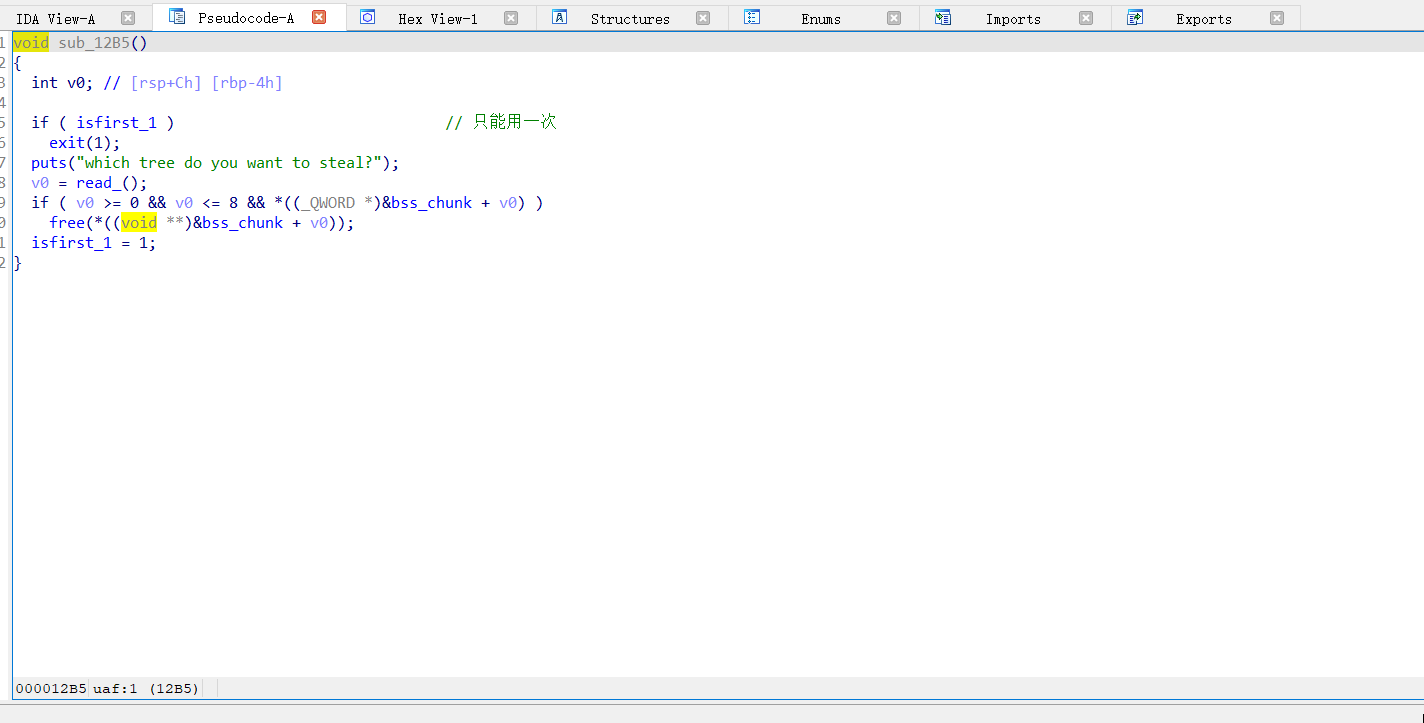Select variable v0 in declaration line

click(76, 83)
